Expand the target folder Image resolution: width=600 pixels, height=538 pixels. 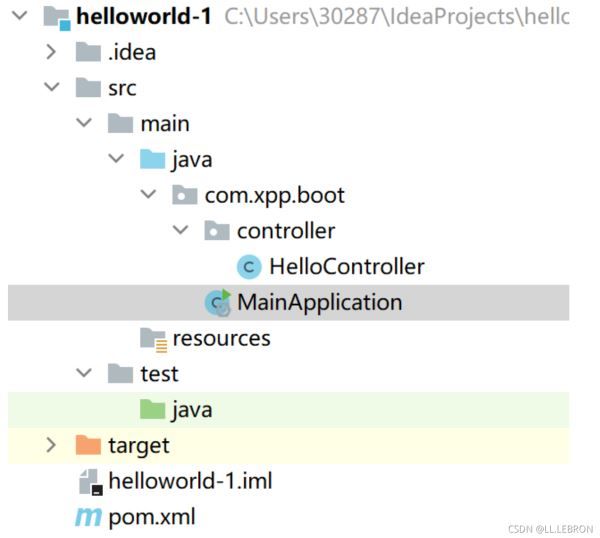pyautogui.click(x=51, y=445)
